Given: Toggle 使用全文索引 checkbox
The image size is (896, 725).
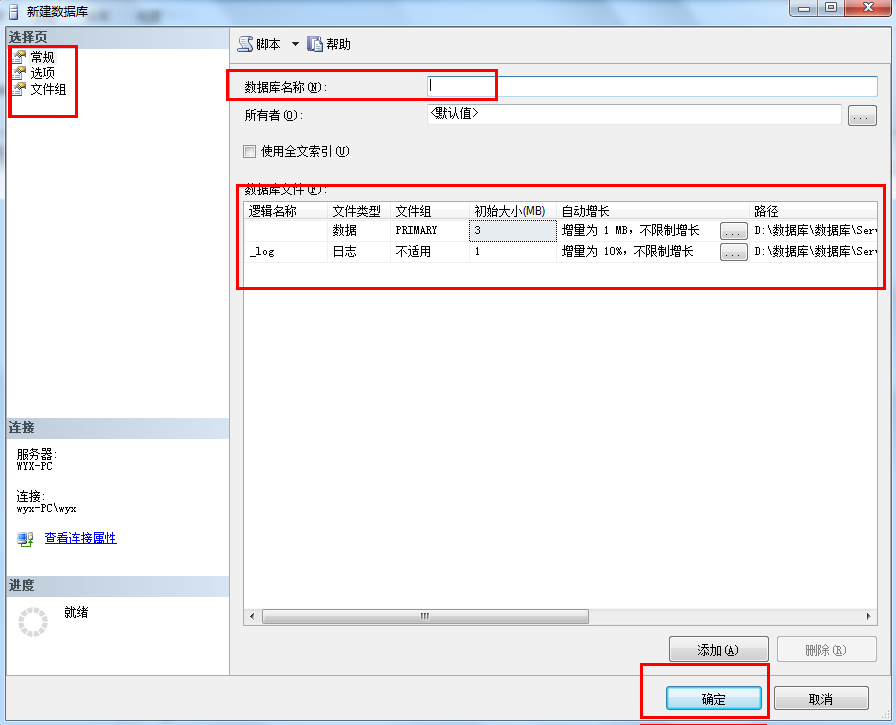Looking at the screenshot, I should tap(250, 151).
